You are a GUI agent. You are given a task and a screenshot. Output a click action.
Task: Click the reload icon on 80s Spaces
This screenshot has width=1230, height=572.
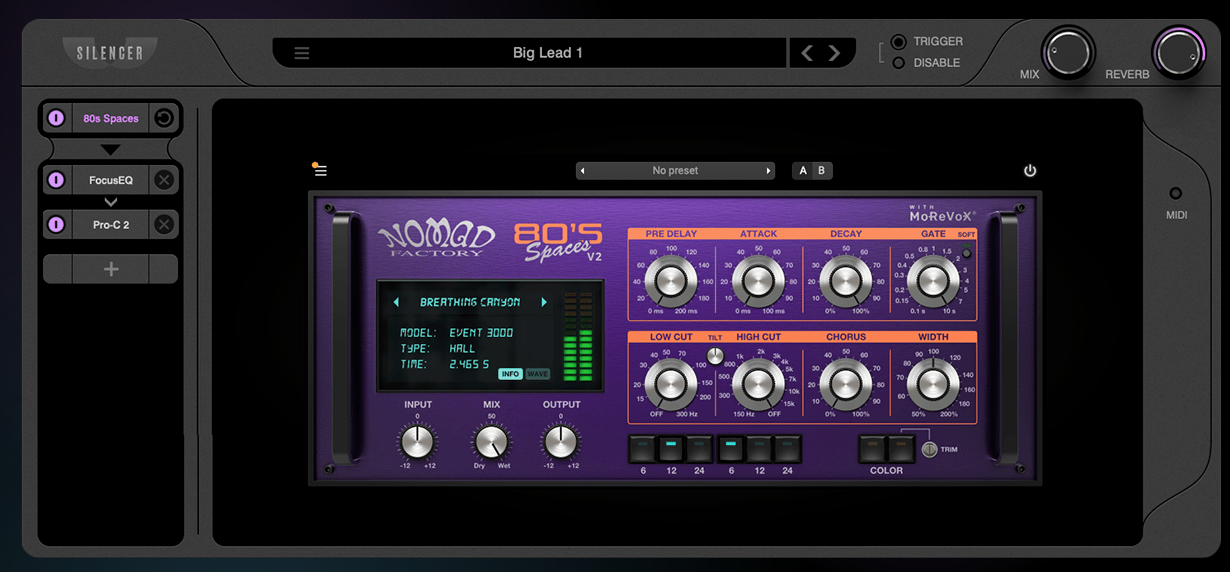click(x=164, y=118)
